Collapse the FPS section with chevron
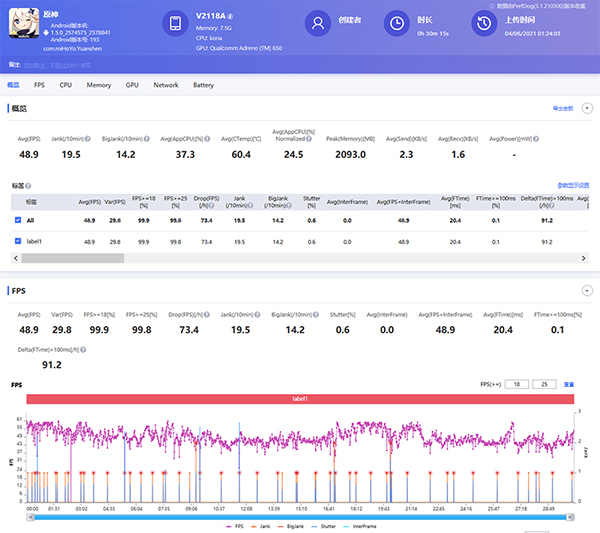 tap(586, 291)
